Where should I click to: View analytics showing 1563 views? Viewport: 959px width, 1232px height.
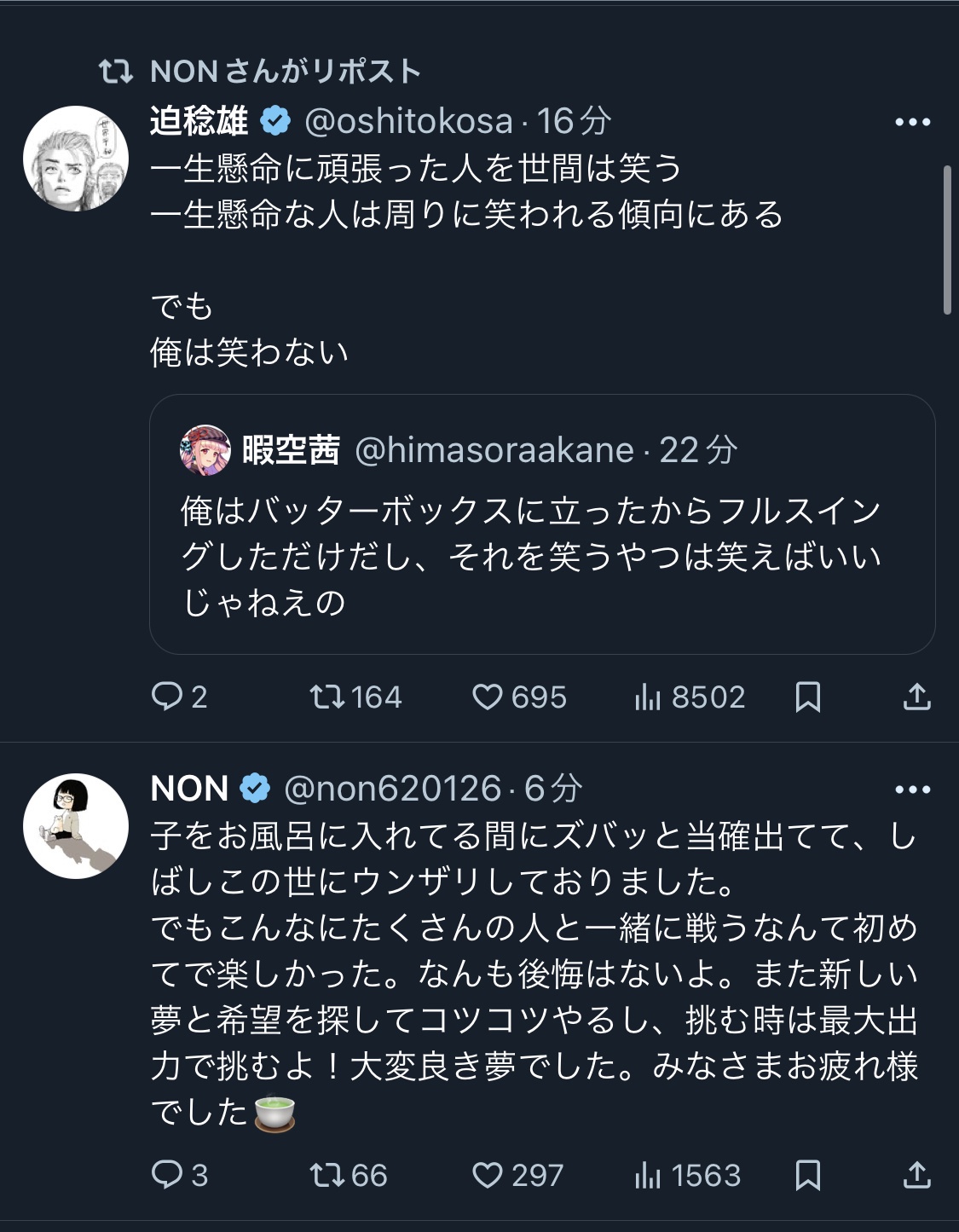pyautogui.click(x=688, y=1176)
